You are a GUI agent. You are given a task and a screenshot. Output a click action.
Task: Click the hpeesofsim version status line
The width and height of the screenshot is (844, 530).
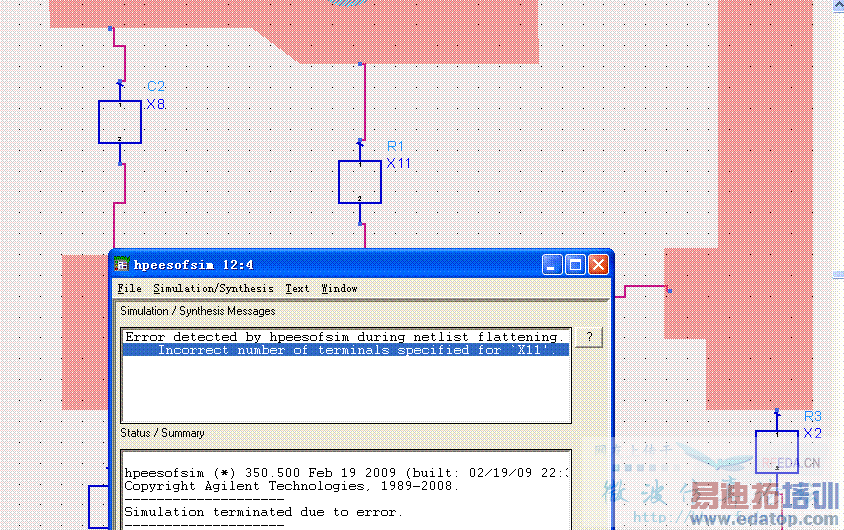click(x=346, y=472)
